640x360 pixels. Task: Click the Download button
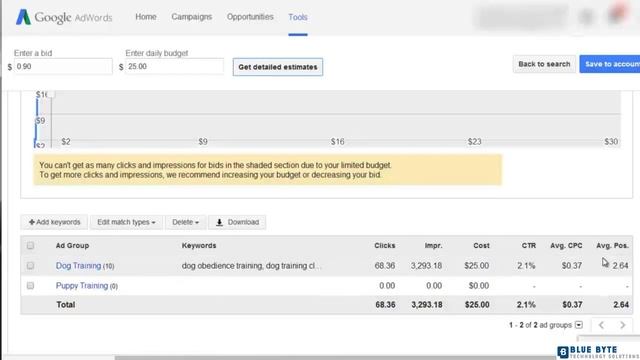coord(237,222)
